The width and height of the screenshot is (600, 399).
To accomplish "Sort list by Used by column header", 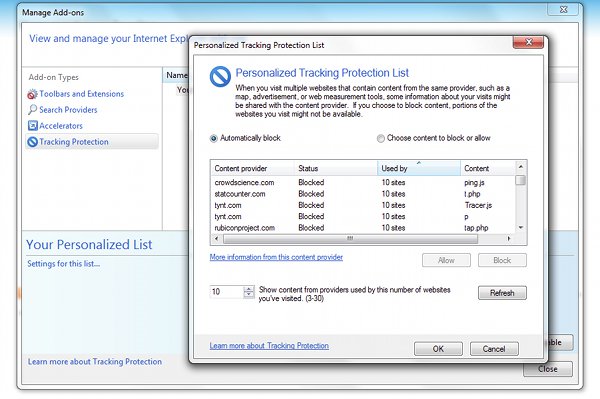I will point(419,168).
